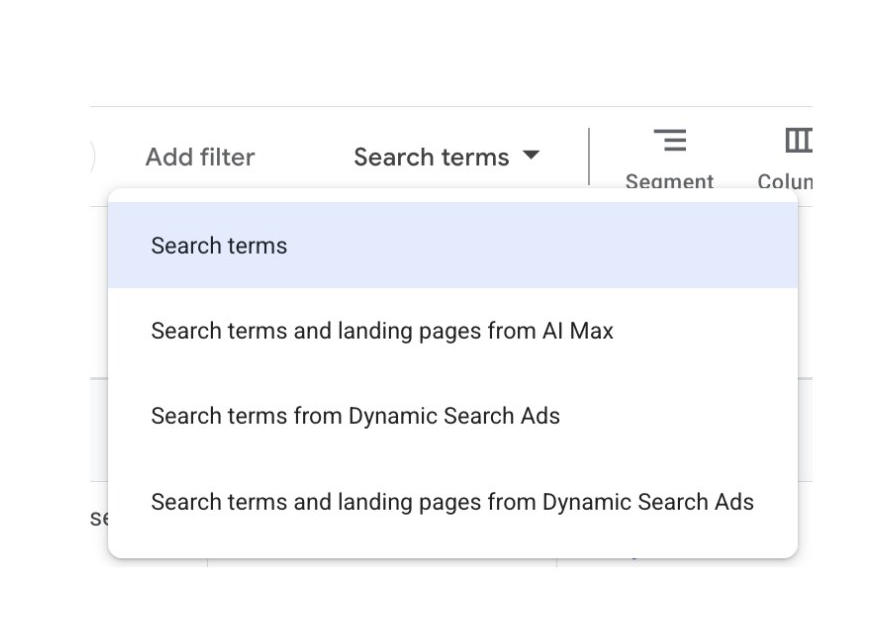
Task: Click the Add filter field
Action: 200,157
